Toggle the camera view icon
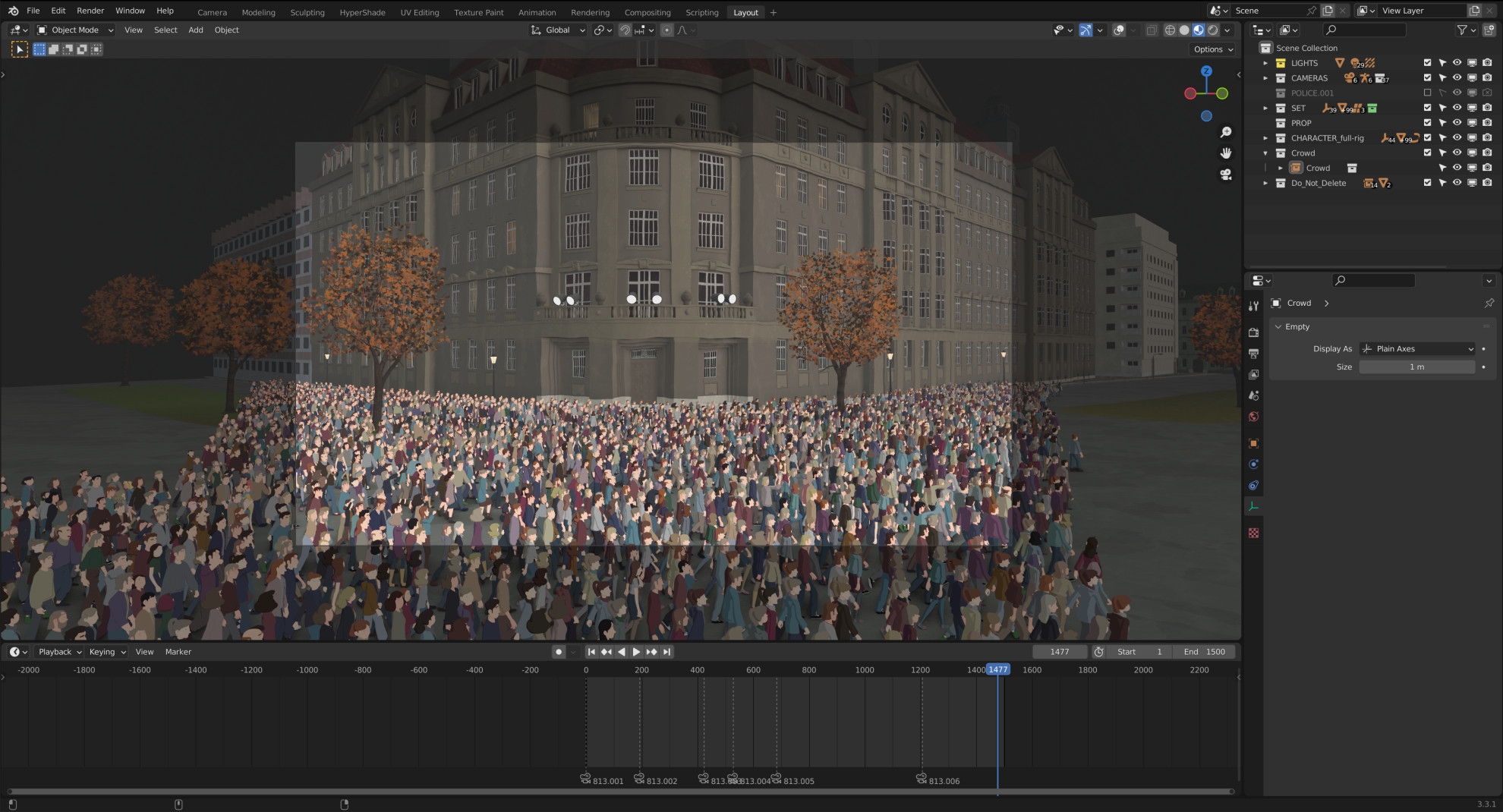1503x812 pixels. point(1225,175)
